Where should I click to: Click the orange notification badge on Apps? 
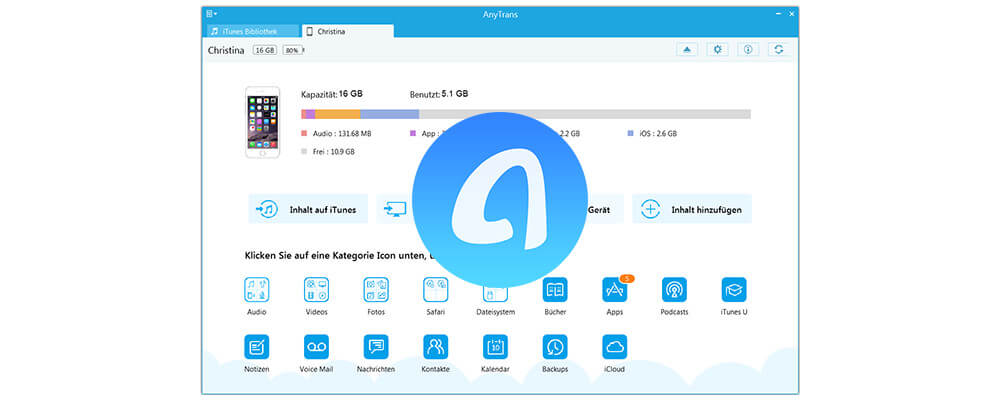tap(628, 278)
